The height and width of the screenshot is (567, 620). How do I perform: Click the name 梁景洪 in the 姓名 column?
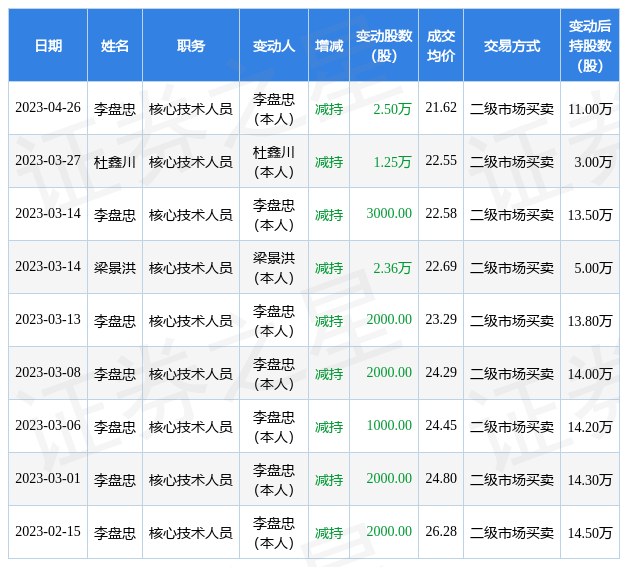click(115, 268)
